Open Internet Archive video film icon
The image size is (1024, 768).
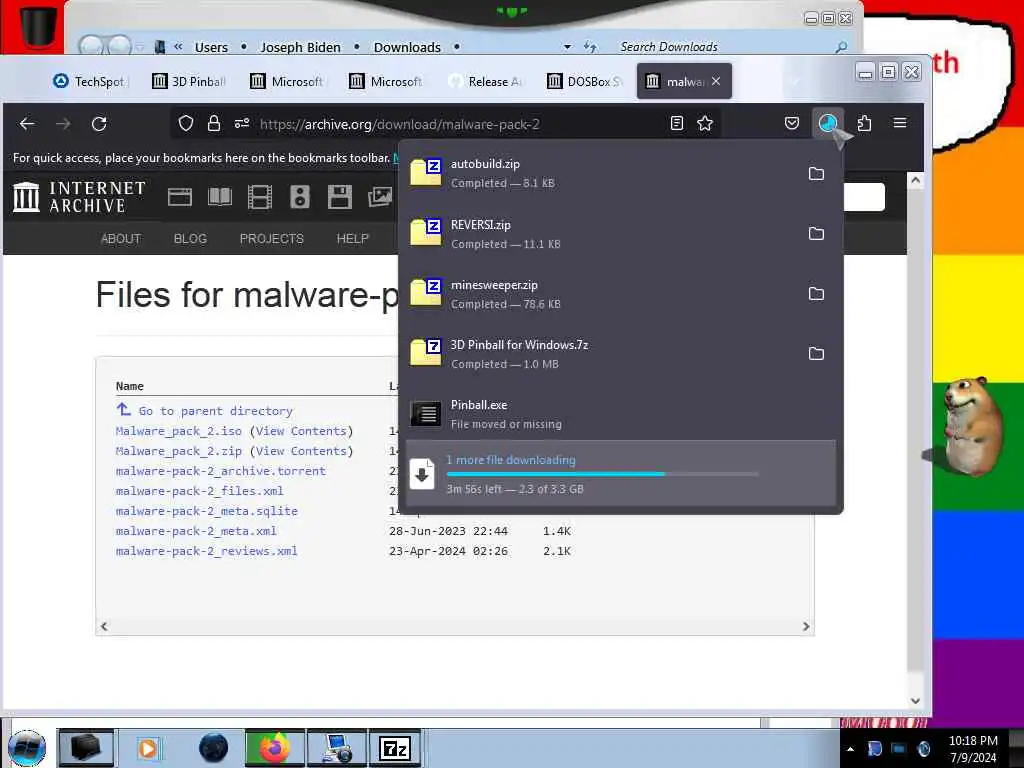tap(259, 197)
